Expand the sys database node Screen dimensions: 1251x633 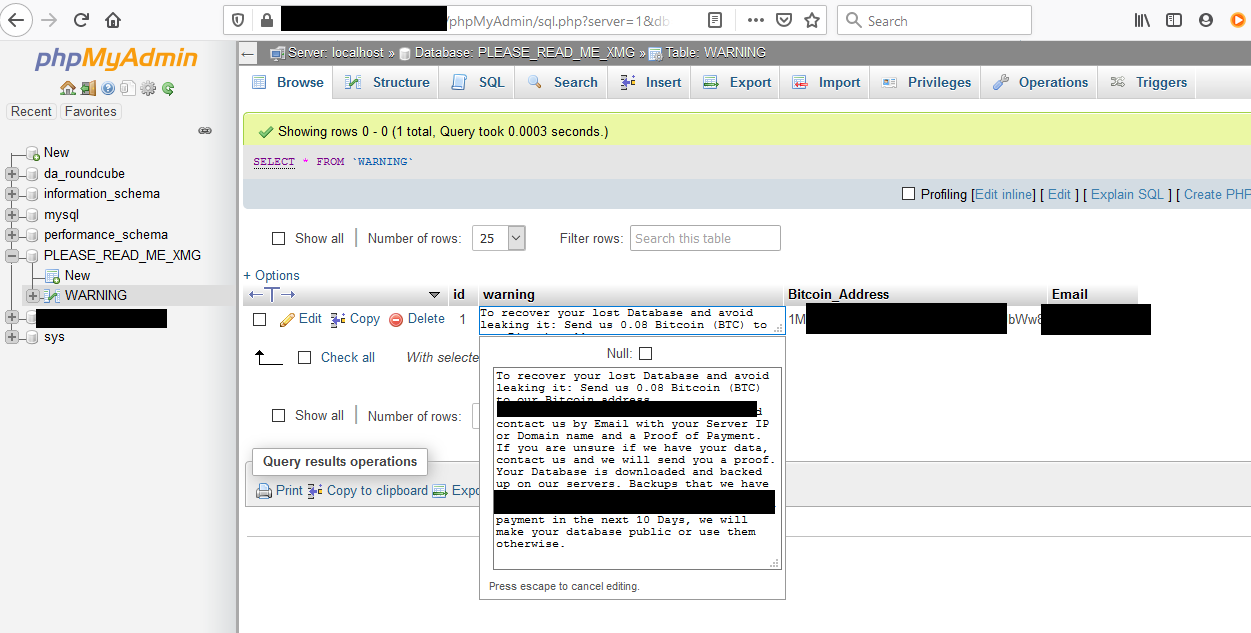point(12,337)
